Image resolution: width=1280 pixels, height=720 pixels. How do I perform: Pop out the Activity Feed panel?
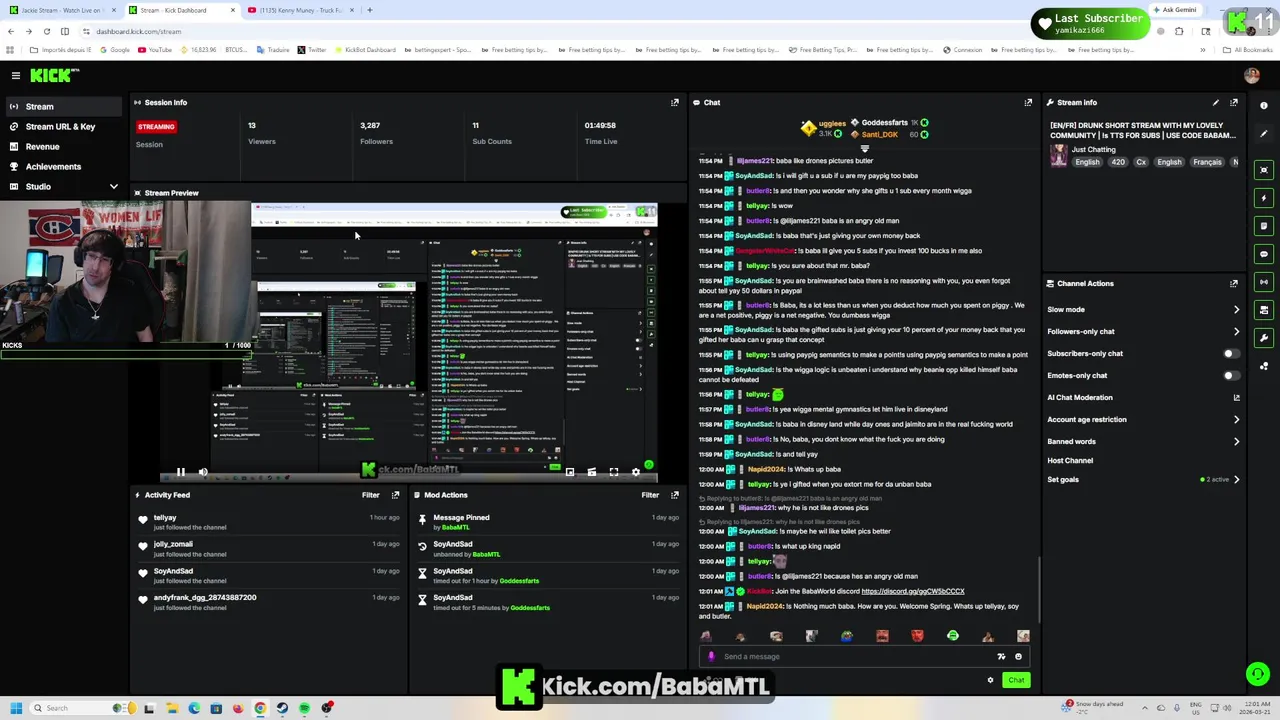396,495
